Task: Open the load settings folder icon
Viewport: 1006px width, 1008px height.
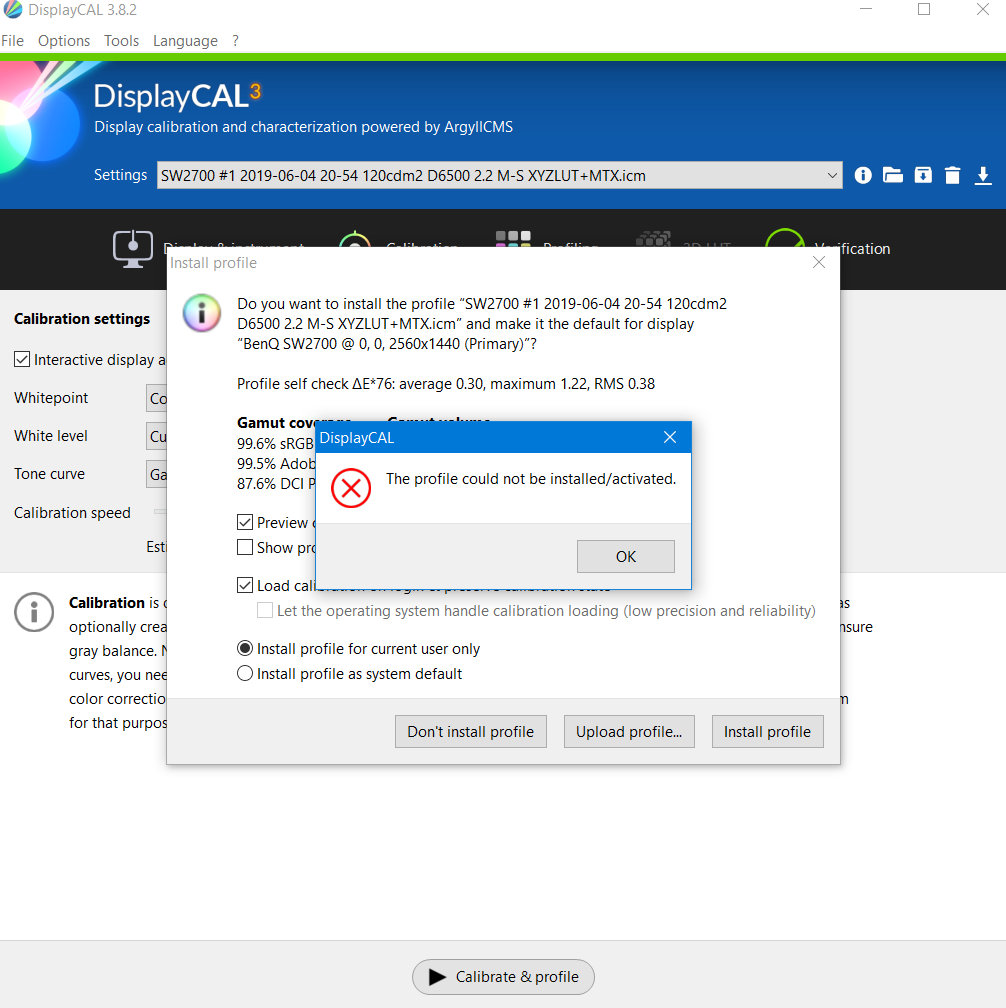Action: click(892, 175)
